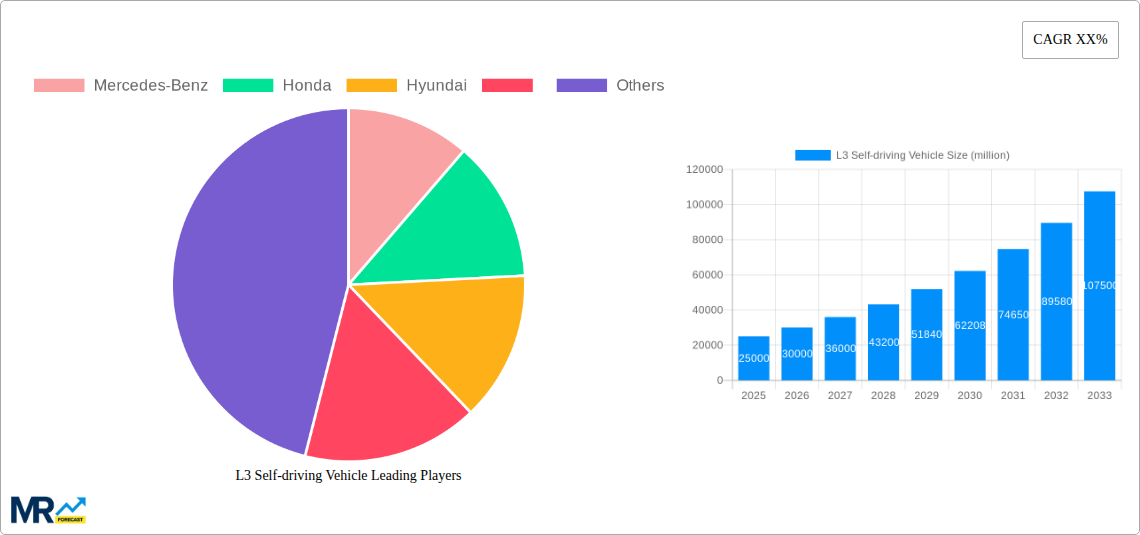Viewport: 1140px width, 535px height.
Task: Click the L3 Self-driving Vehicle Size legend swatch
Action: [x=813, y=155]
